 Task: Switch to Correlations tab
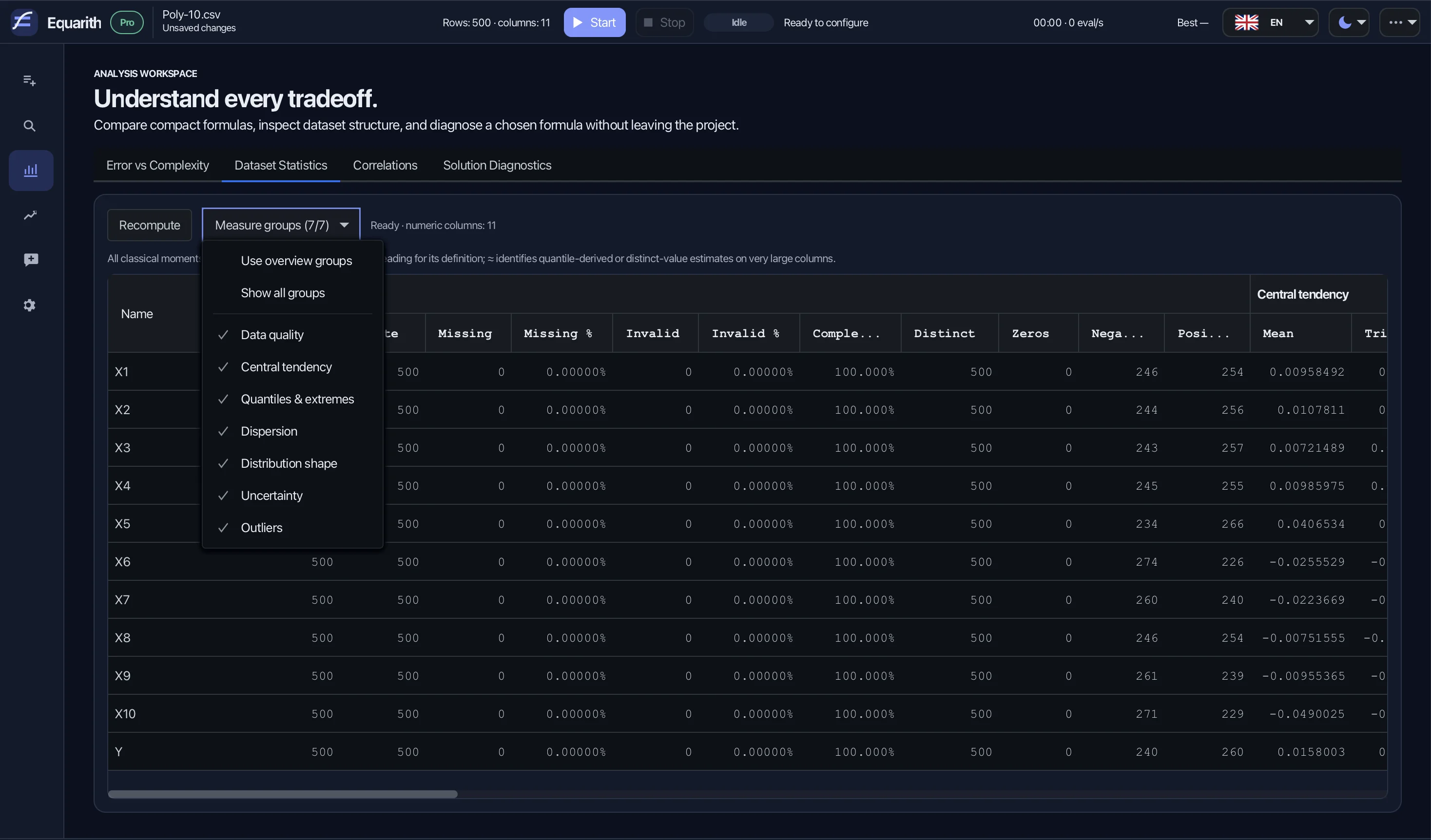(x=385, y=165)
